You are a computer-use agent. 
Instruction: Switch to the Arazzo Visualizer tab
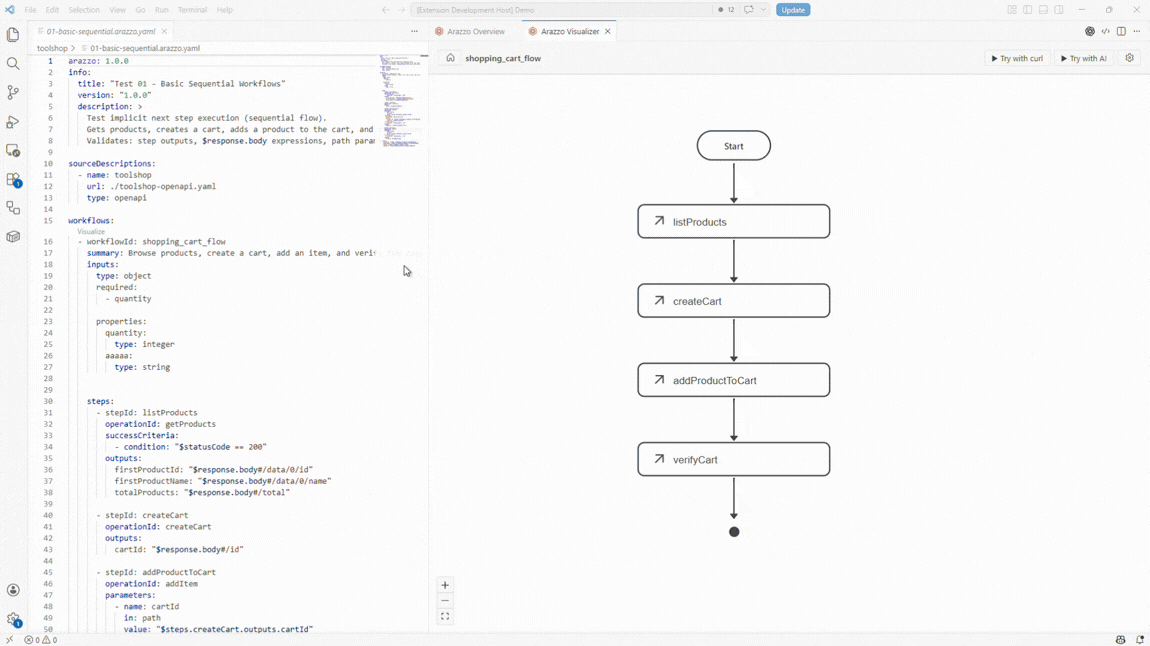570,32
